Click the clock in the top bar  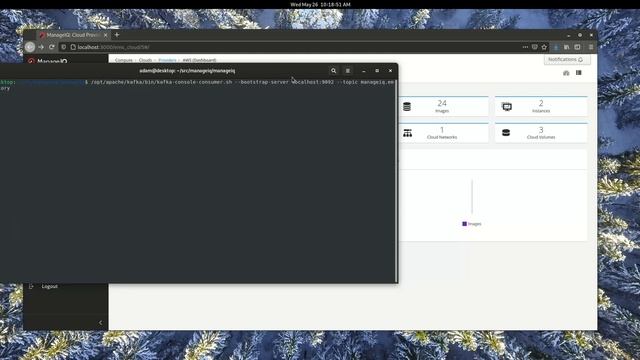point(320,4)
